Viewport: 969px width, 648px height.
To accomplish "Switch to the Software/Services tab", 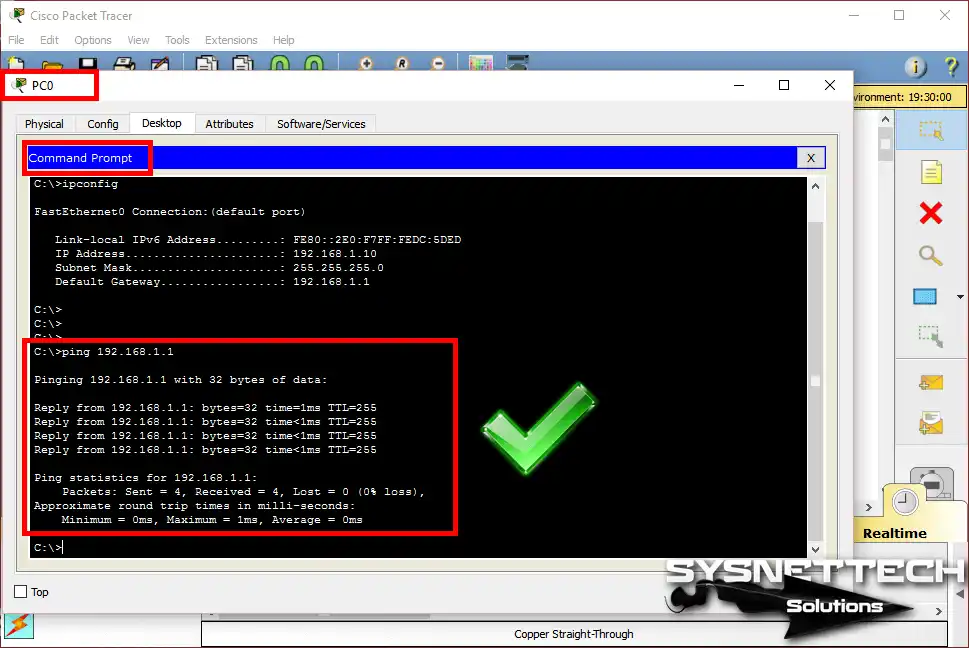I will tap(321, 124).
